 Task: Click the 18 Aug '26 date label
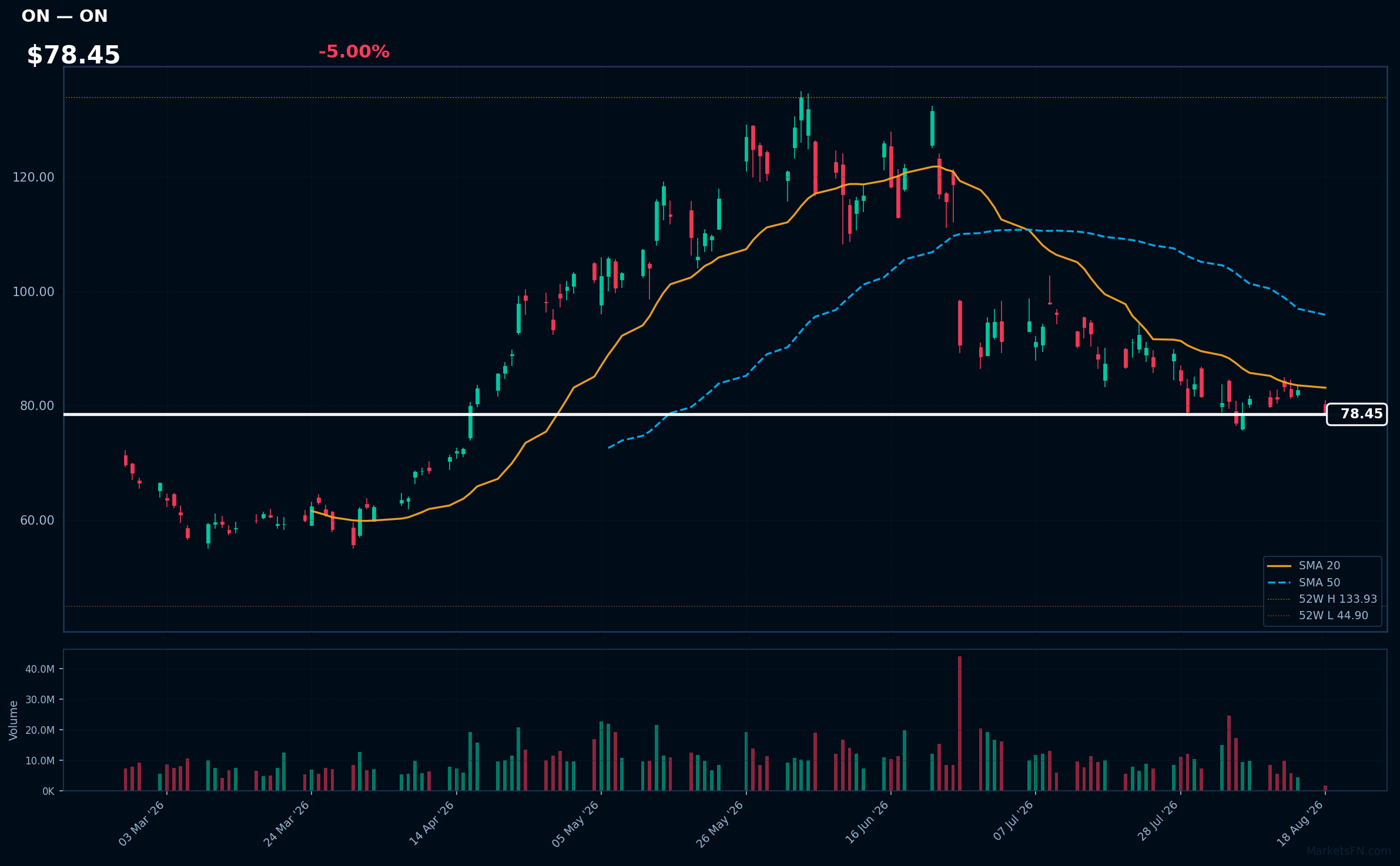pos(1300,823)
